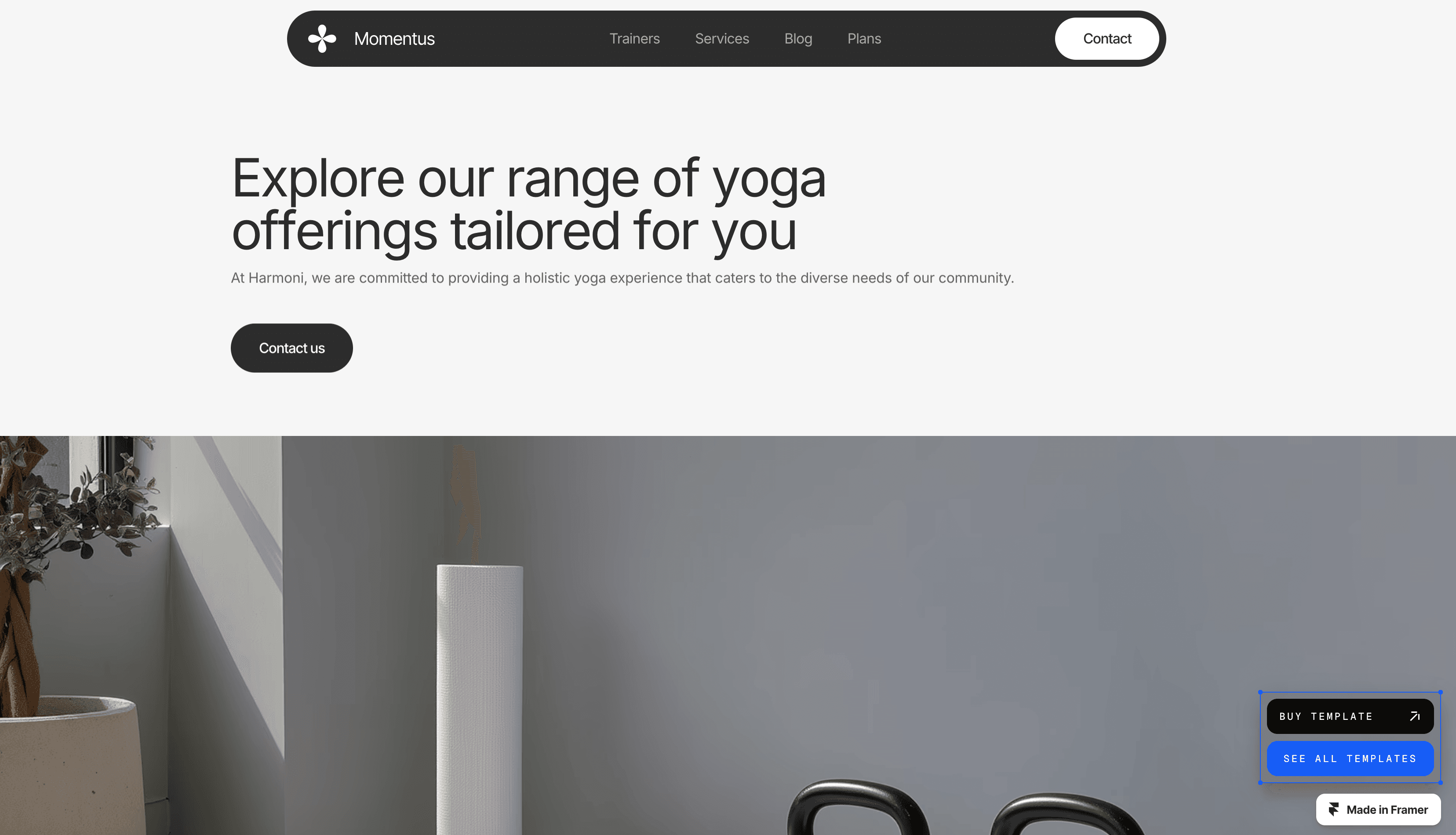This screenshot has width=1456, height=835.
Task: Go to the Blog page
Action: click(798, 39)
